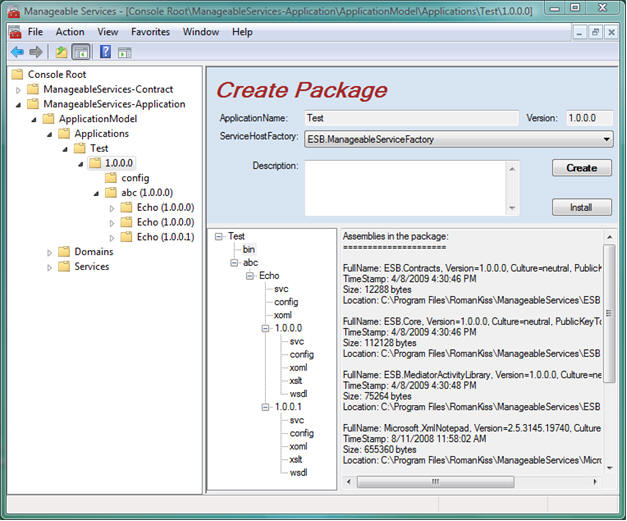This screenshot has width=627, height=521.
Task: Click the Manageable Services app icon in menu bar
Action: tap(15, 32)
